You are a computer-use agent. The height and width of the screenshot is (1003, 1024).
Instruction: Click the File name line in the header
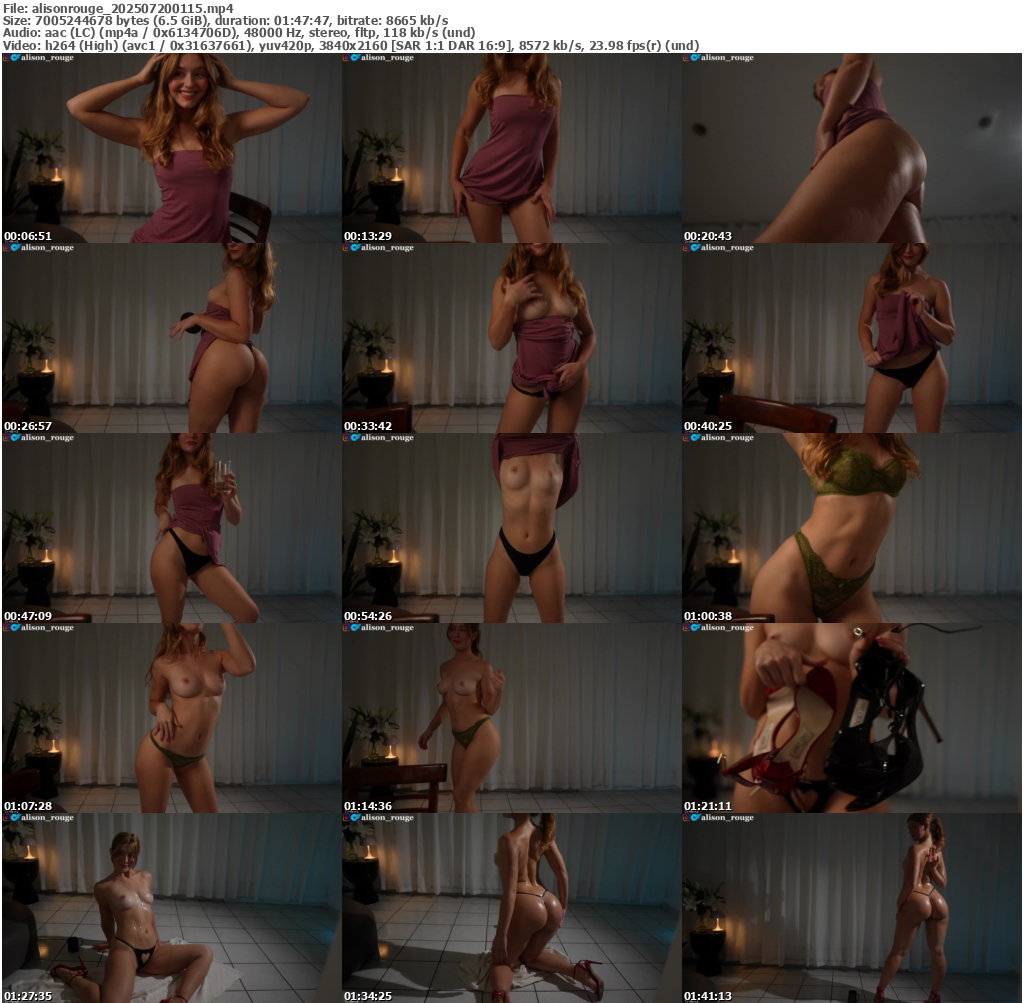(x=118, y=7)
